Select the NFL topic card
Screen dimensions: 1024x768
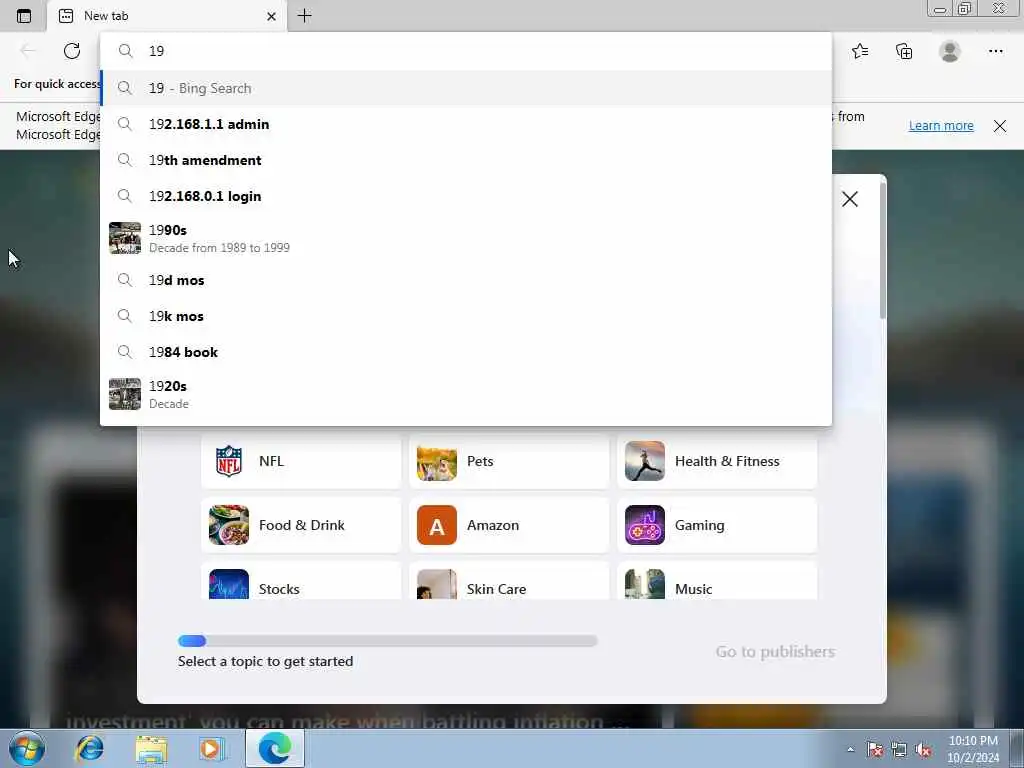point(301,461)
